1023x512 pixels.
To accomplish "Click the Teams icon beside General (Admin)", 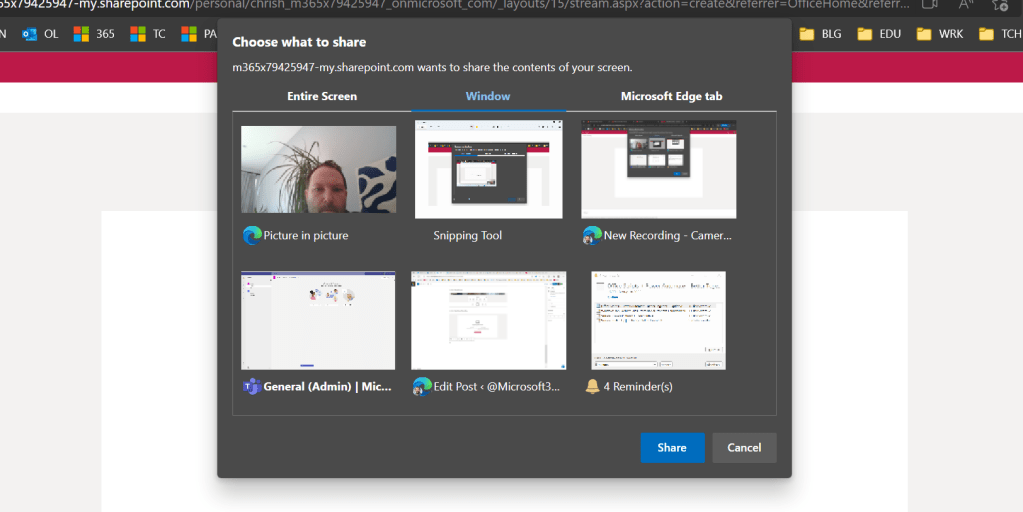I will [252, 386].
